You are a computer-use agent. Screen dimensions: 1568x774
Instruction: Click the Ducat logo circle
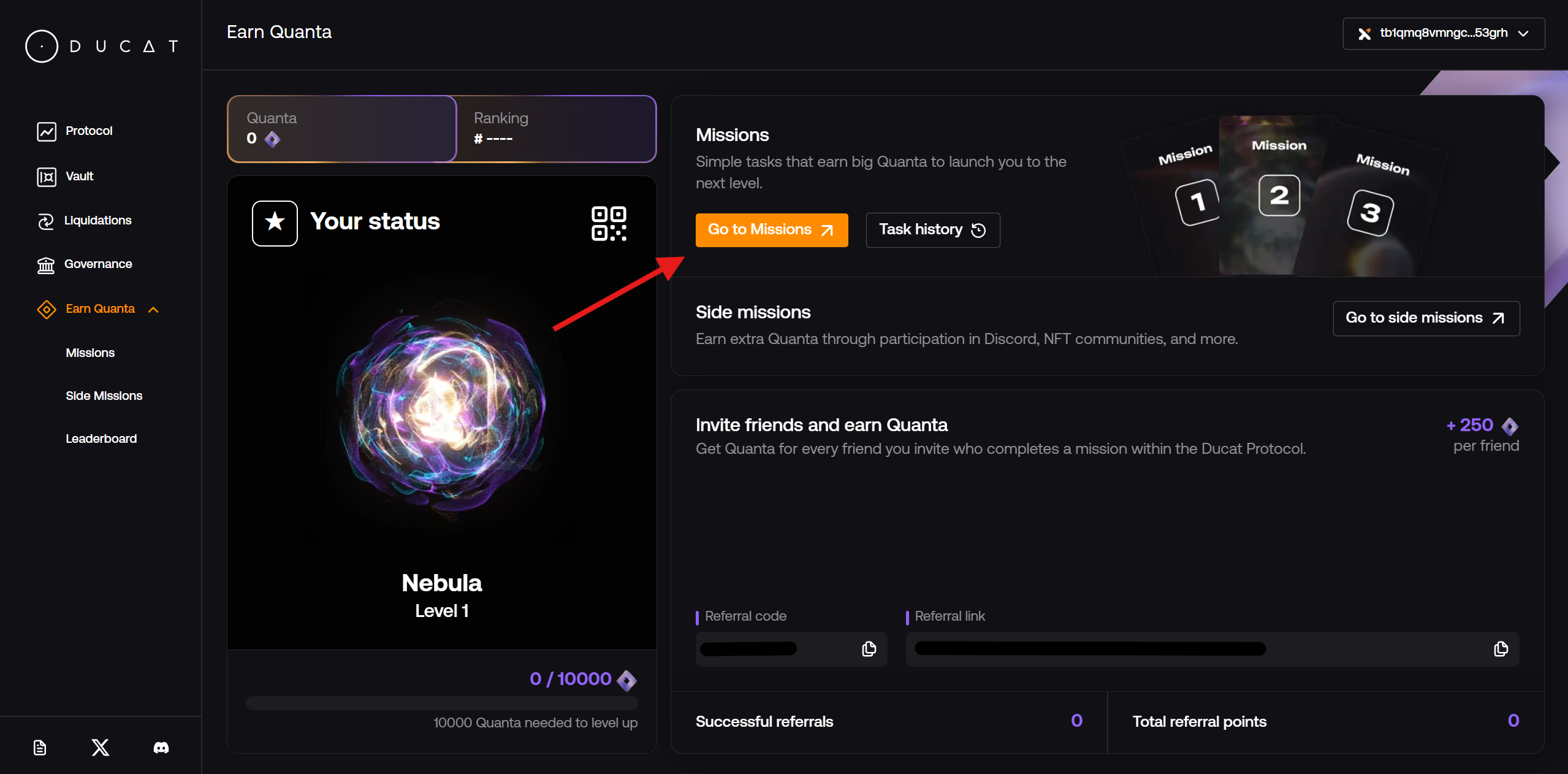pyautogui.click(x=42, y=47)
